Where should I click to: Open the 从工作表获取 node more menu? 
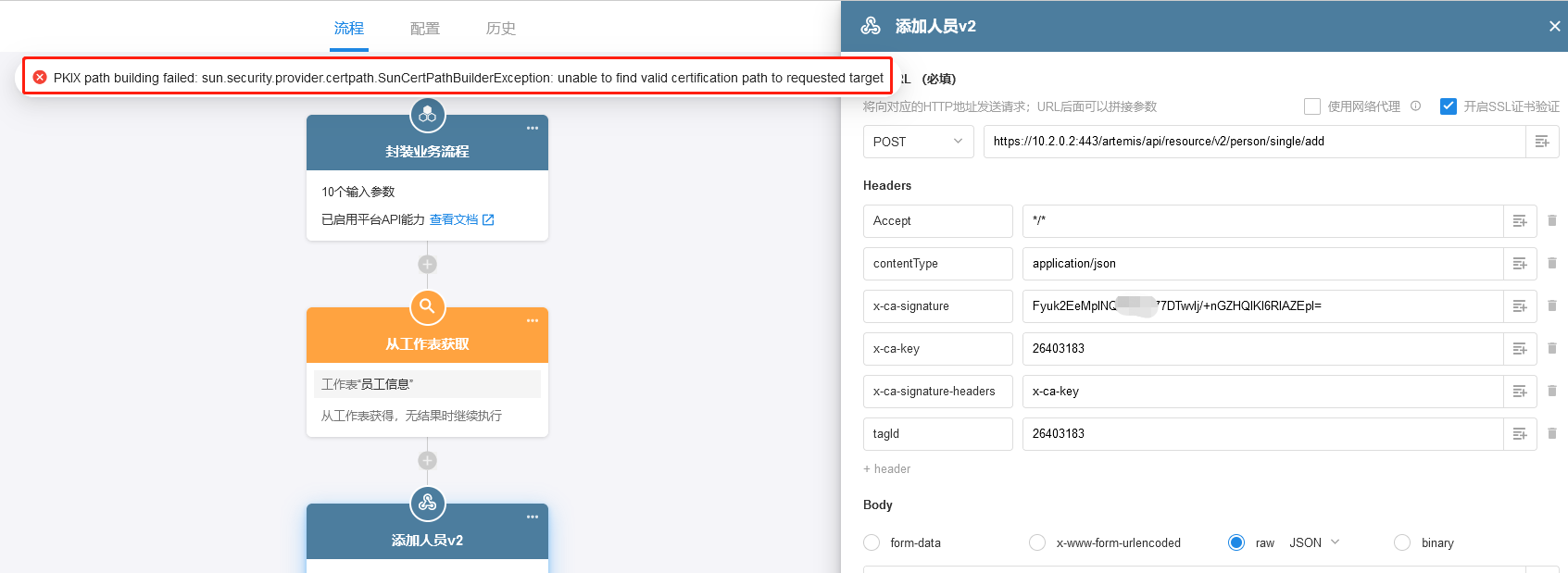[533, 320]
